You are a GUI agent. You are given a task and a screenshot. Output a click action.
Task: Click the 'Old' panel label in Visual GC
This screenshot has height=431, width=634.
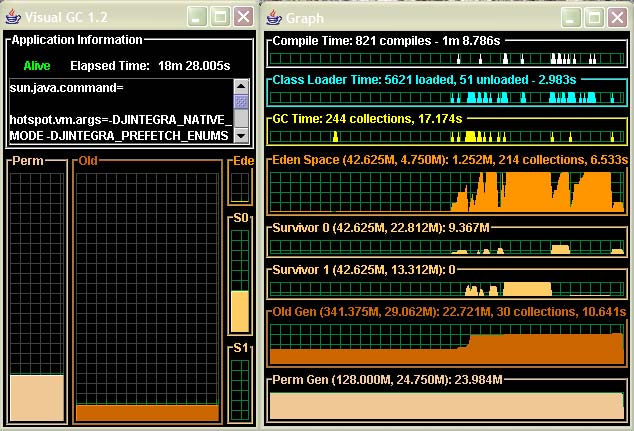pyautogui.click(x=88, y=161)
